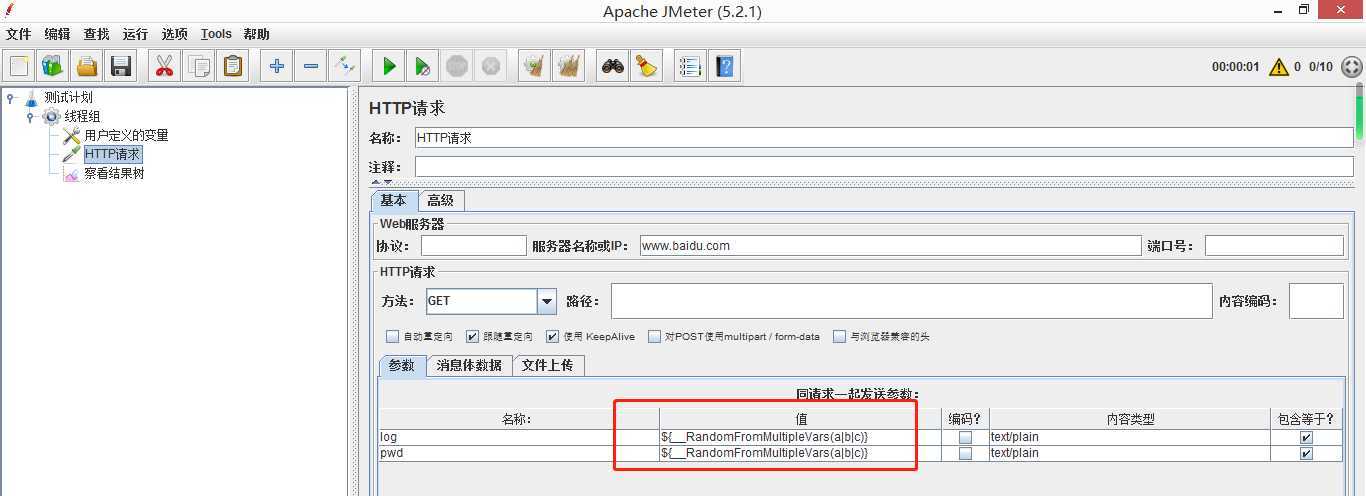Image resolution: width=1366 pixels, height=496 pixels.
Task: Toggle 与浏览器兼容的头 checkbox
Action: pos(839,337)
